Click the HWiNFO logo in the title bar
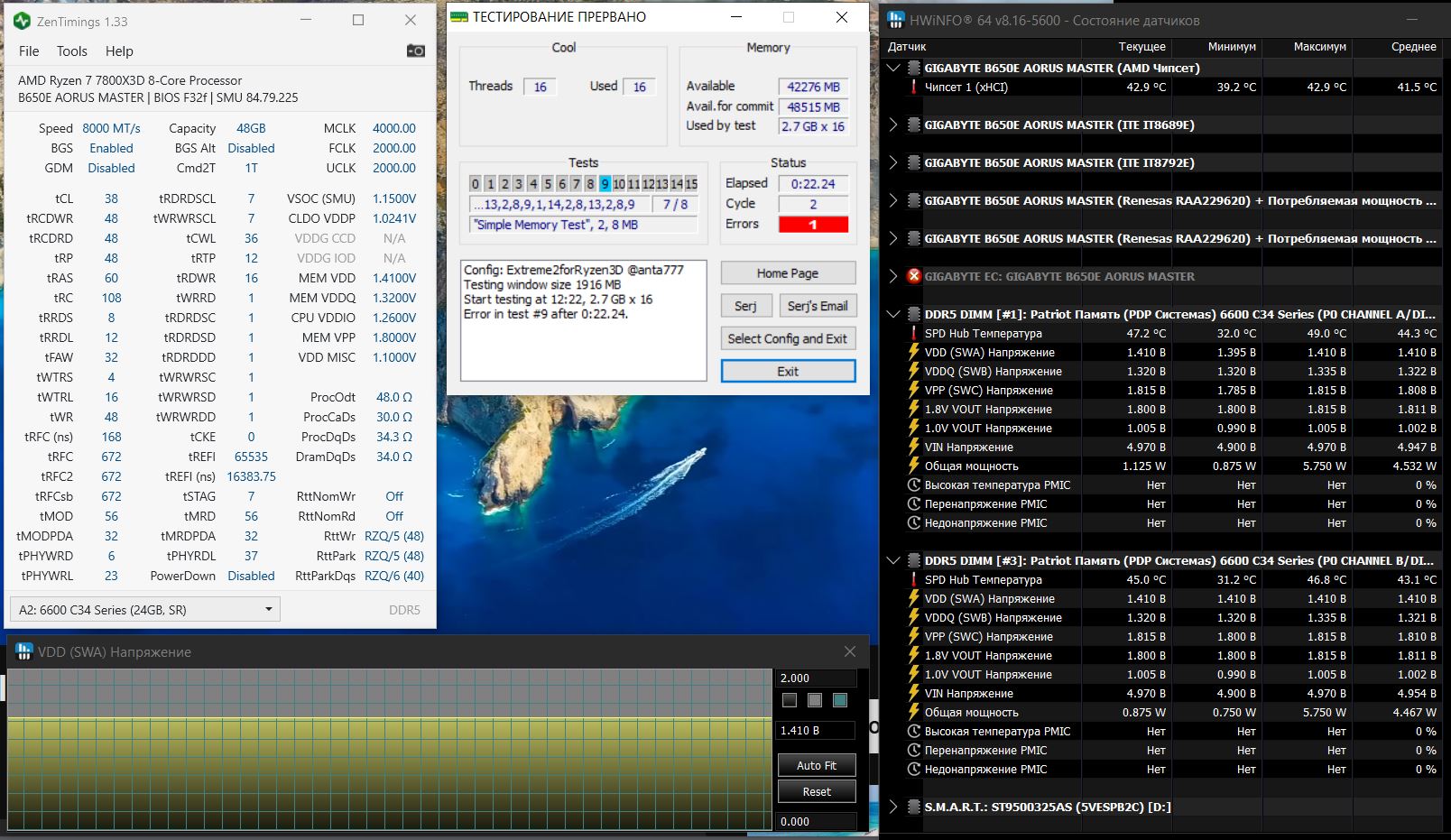Image resolution: width=1451 pixels, height=840 pixels. click(x=896, y=20)
